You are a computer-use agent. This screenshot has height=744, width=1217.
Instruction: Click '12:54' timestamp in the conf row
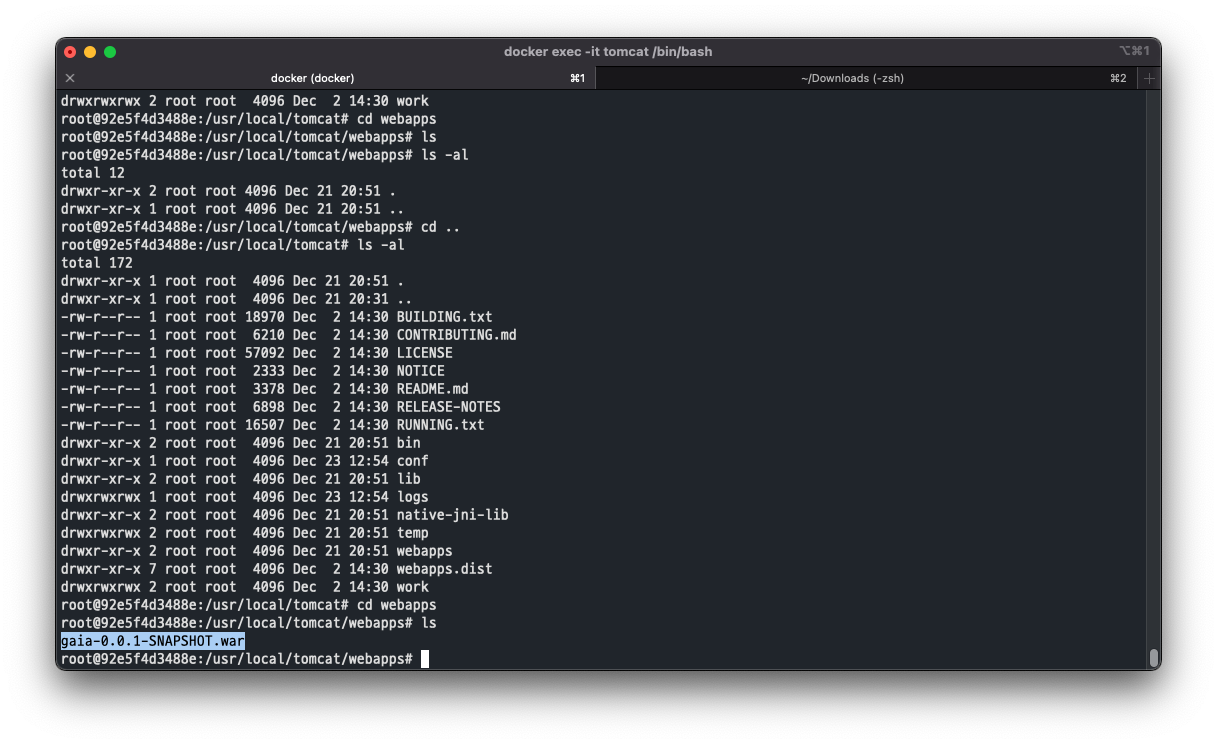(x=368, y=461)
